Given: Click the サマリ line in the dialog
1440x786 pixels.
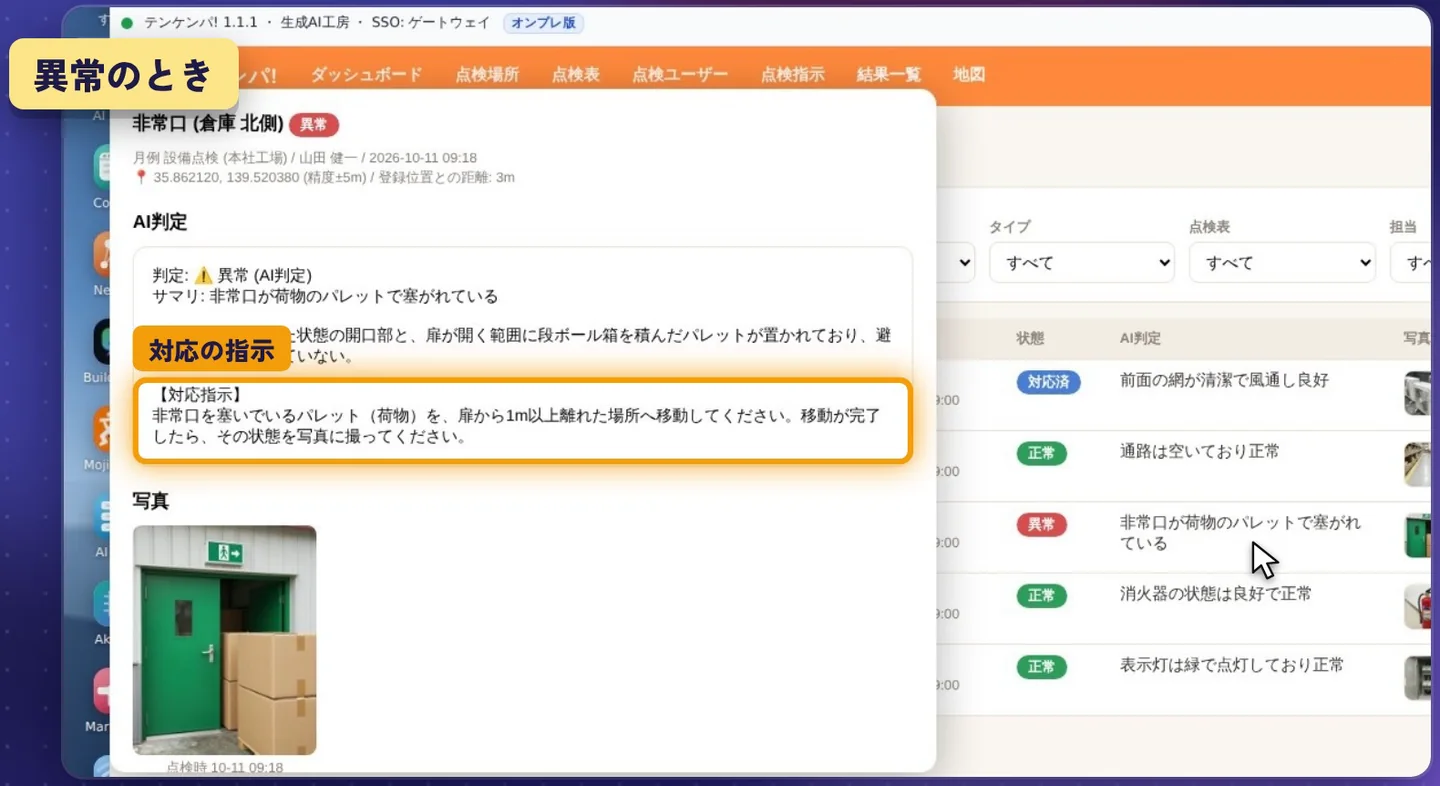Looking at the screenshot, I should tap(325, 296).
